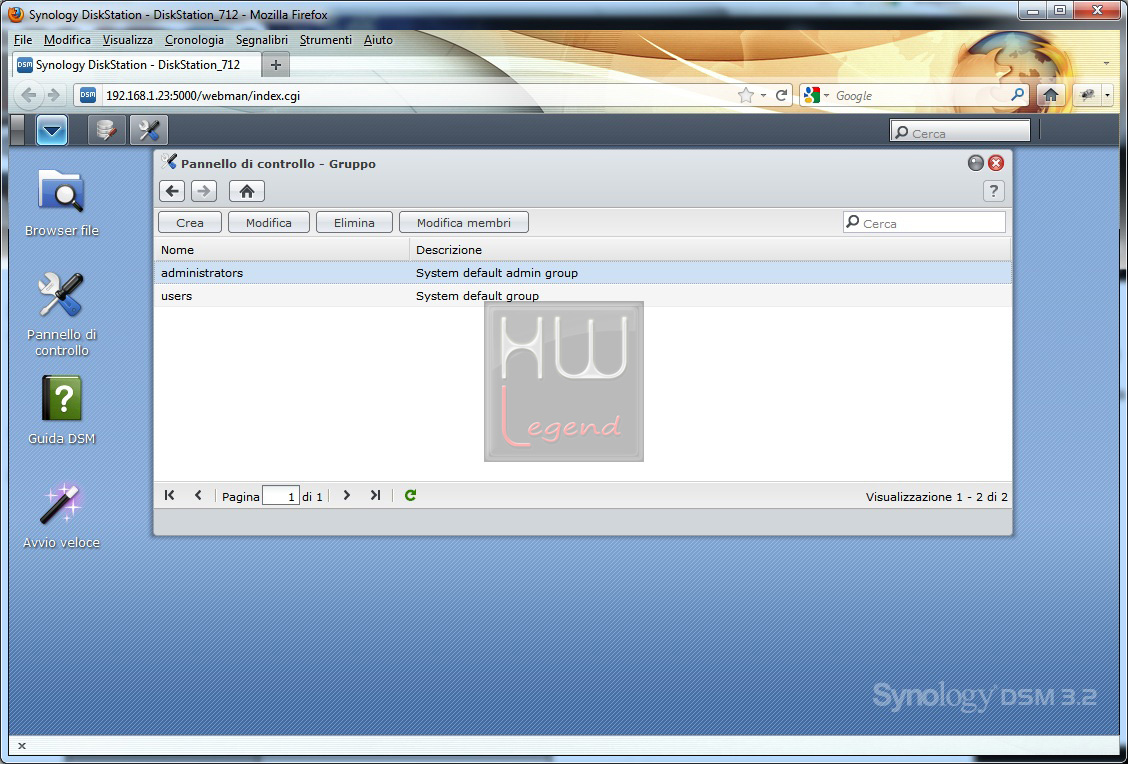Click the address bar URL
This screenshot has height=764, width=1128.
203,96
